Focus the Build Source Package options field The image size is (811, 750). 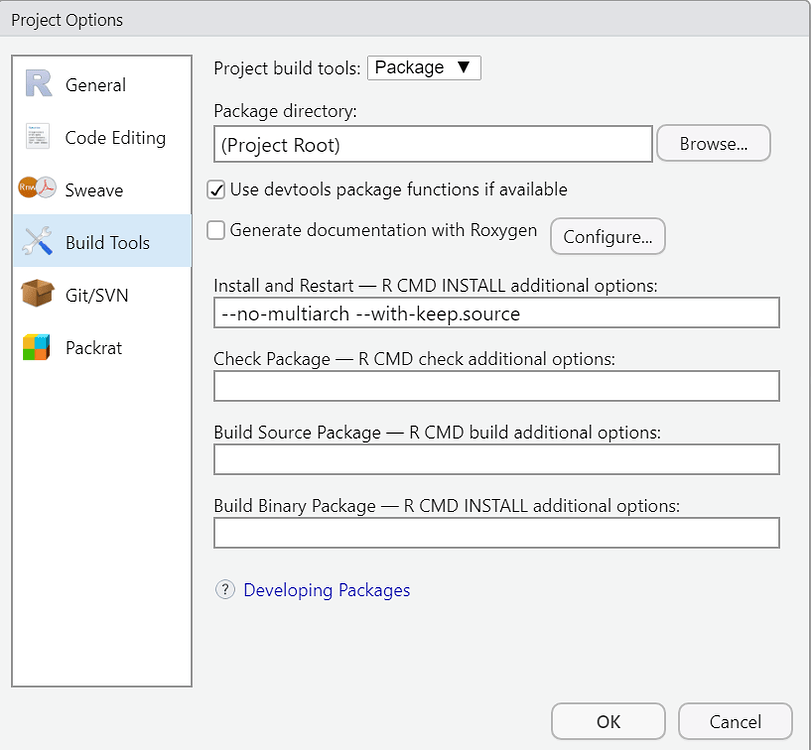[497, 459]
